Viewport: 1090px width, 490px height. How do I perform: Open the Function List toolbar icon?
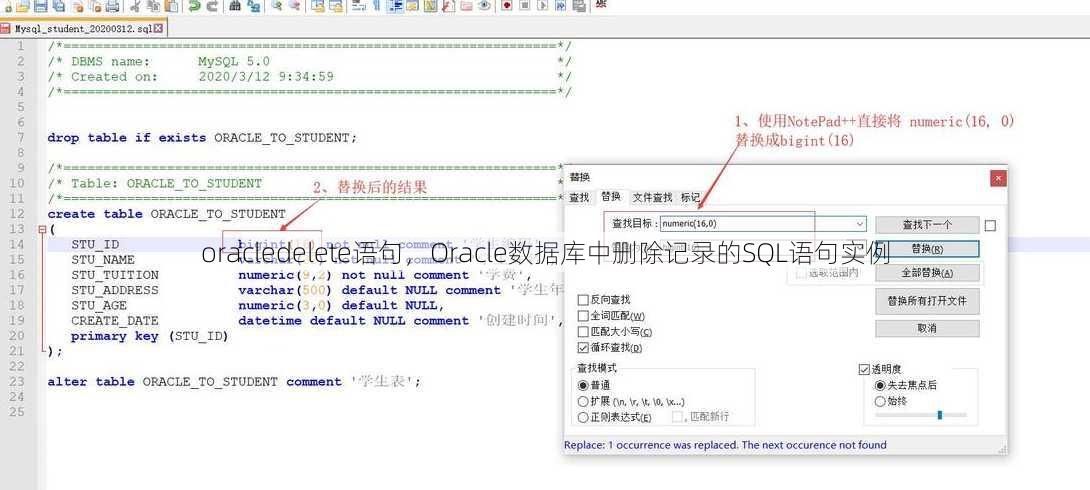(x=448, y=6)
